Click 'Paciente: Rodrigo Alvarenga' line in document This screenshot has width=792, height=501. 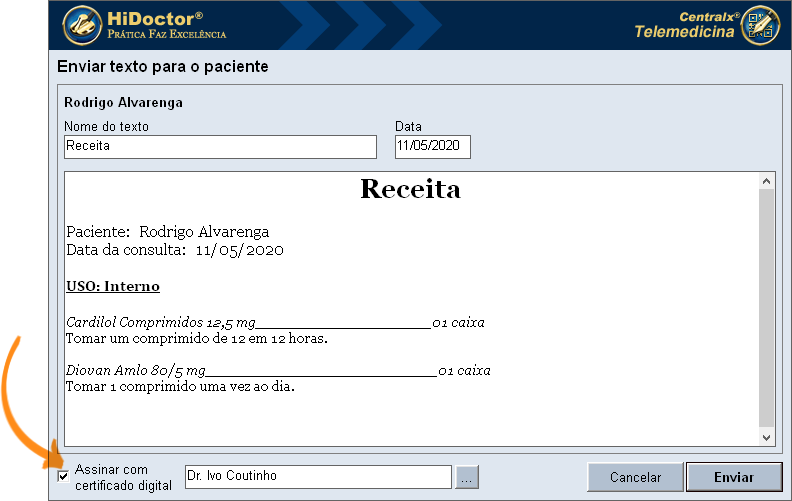[x=168, y=232]
